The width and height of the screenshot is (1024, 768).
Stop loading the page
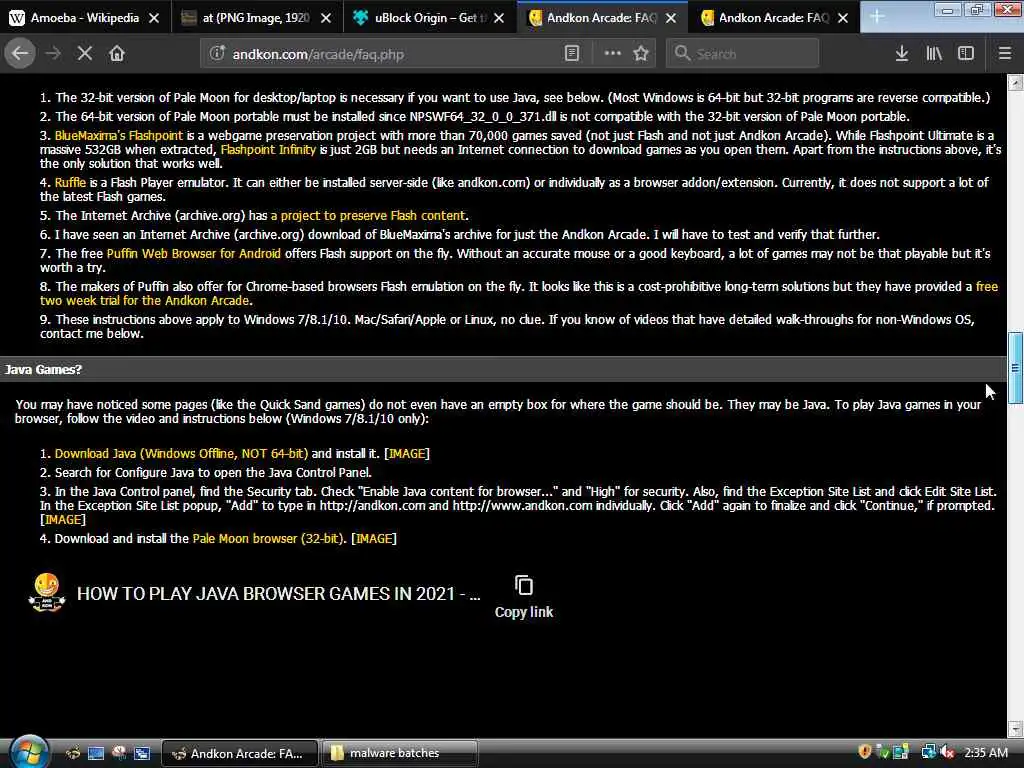coord(84,54)
